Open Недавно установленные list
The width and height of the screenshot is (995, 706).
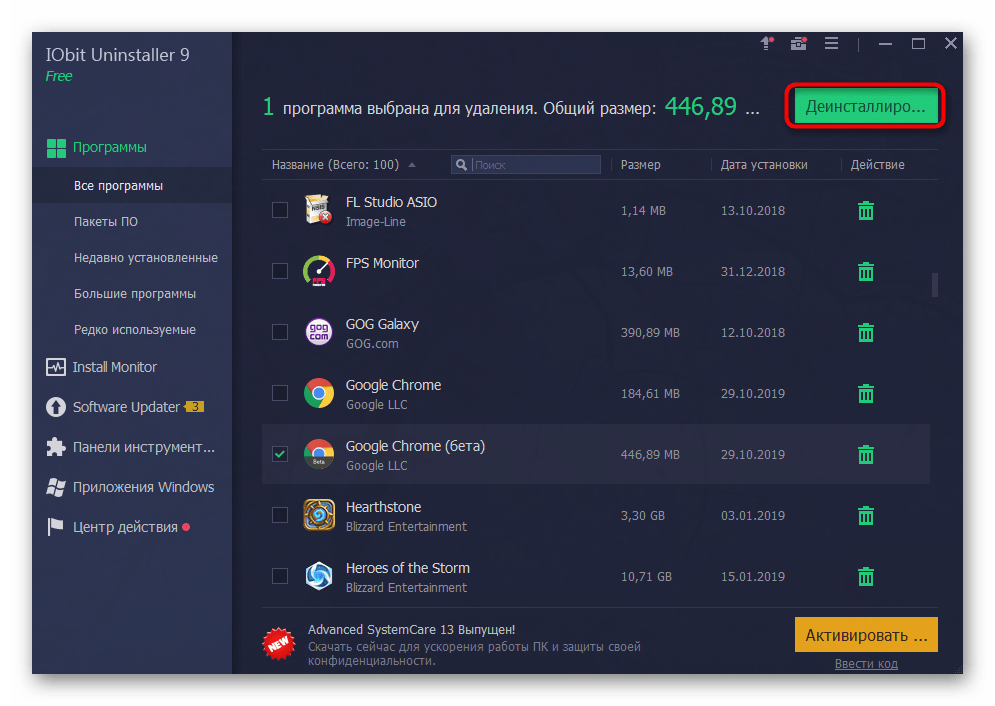pos(145,258)
